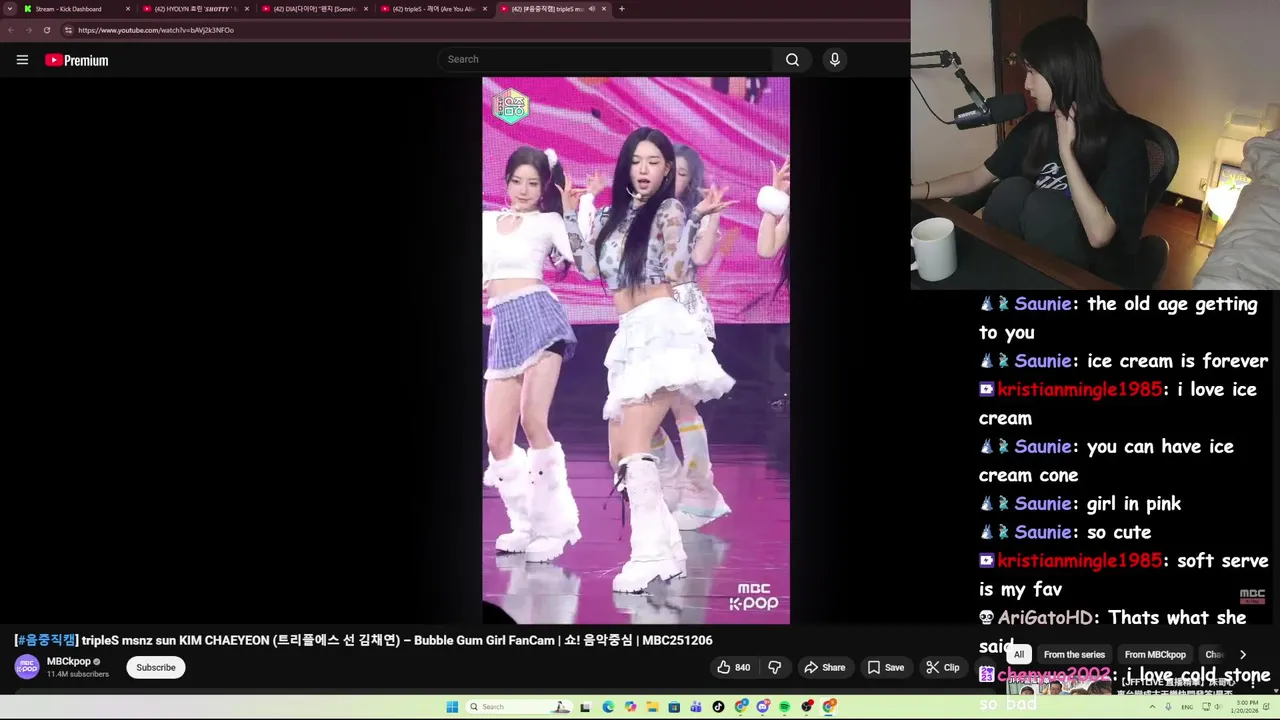Close the Stream - Kick Dashboard tab
Screen dimensions: 1280x720
coord(128,9)
